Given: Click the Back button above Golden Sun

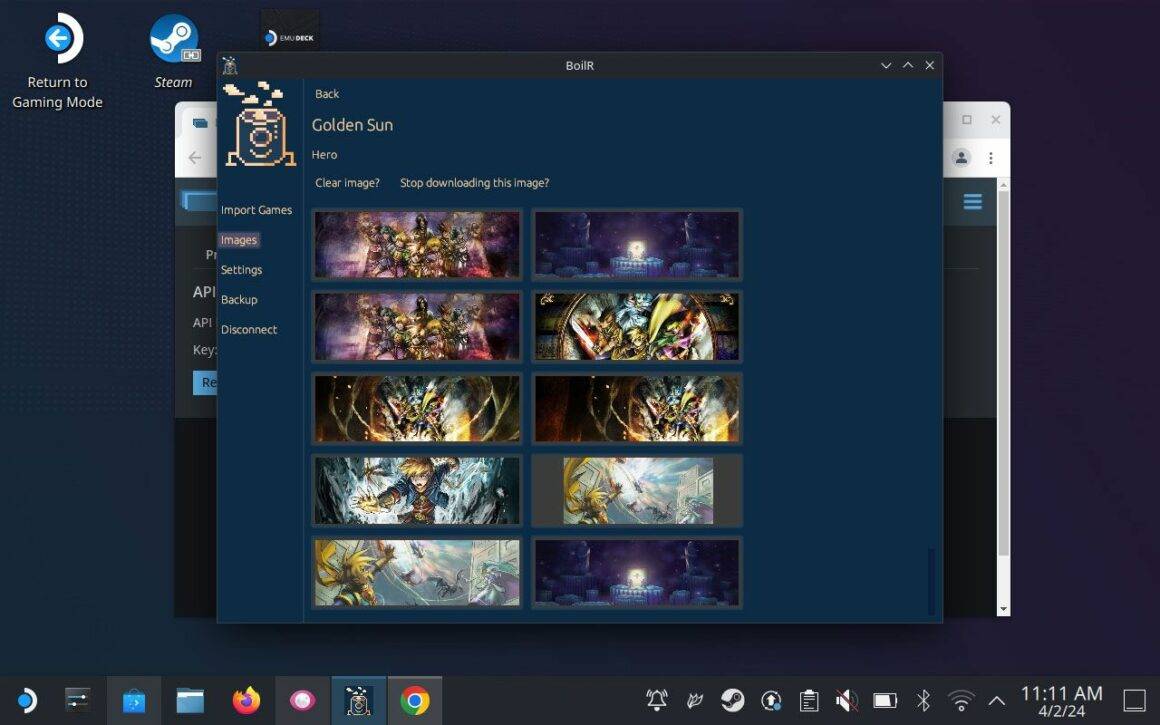Looking at the screenshot, I should [327, 94].
